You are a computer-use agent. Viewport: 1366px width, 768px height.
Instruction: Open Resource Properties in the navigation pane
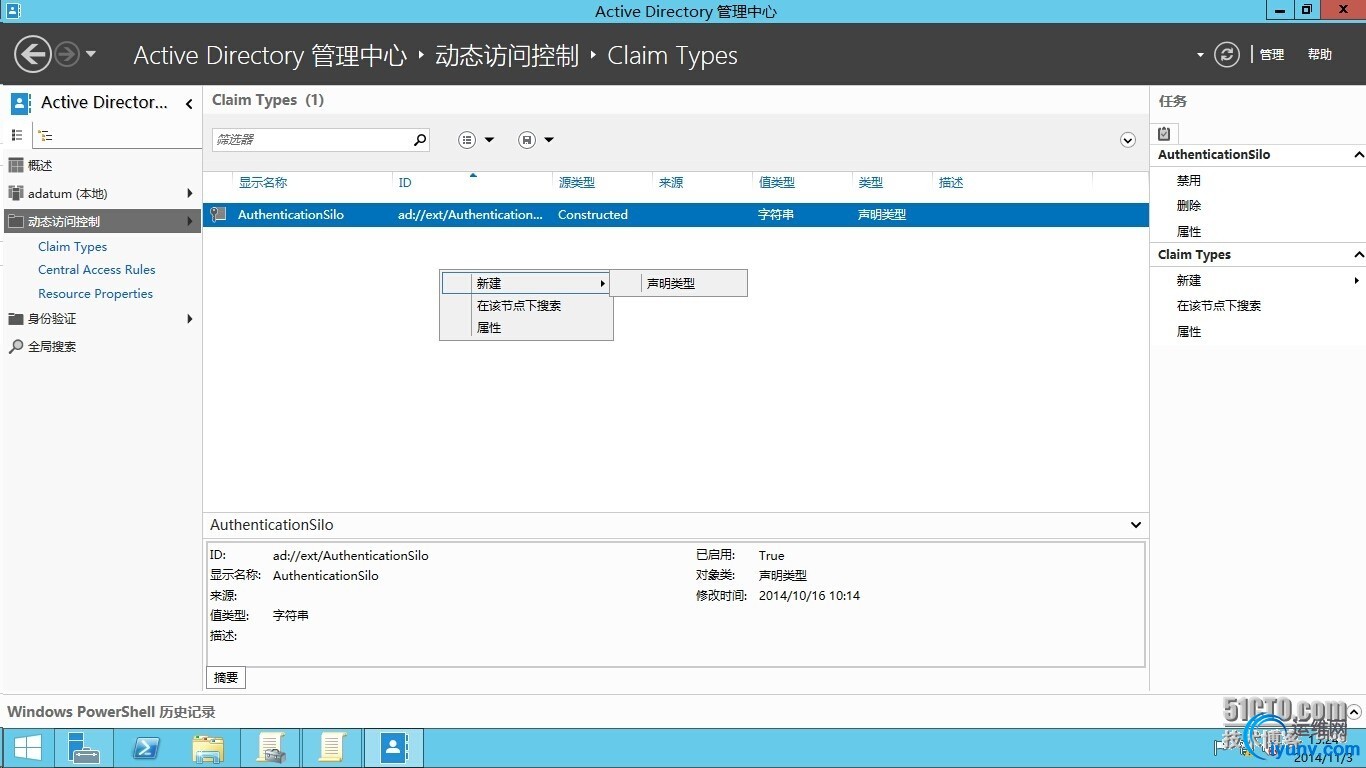pos(96,294)
